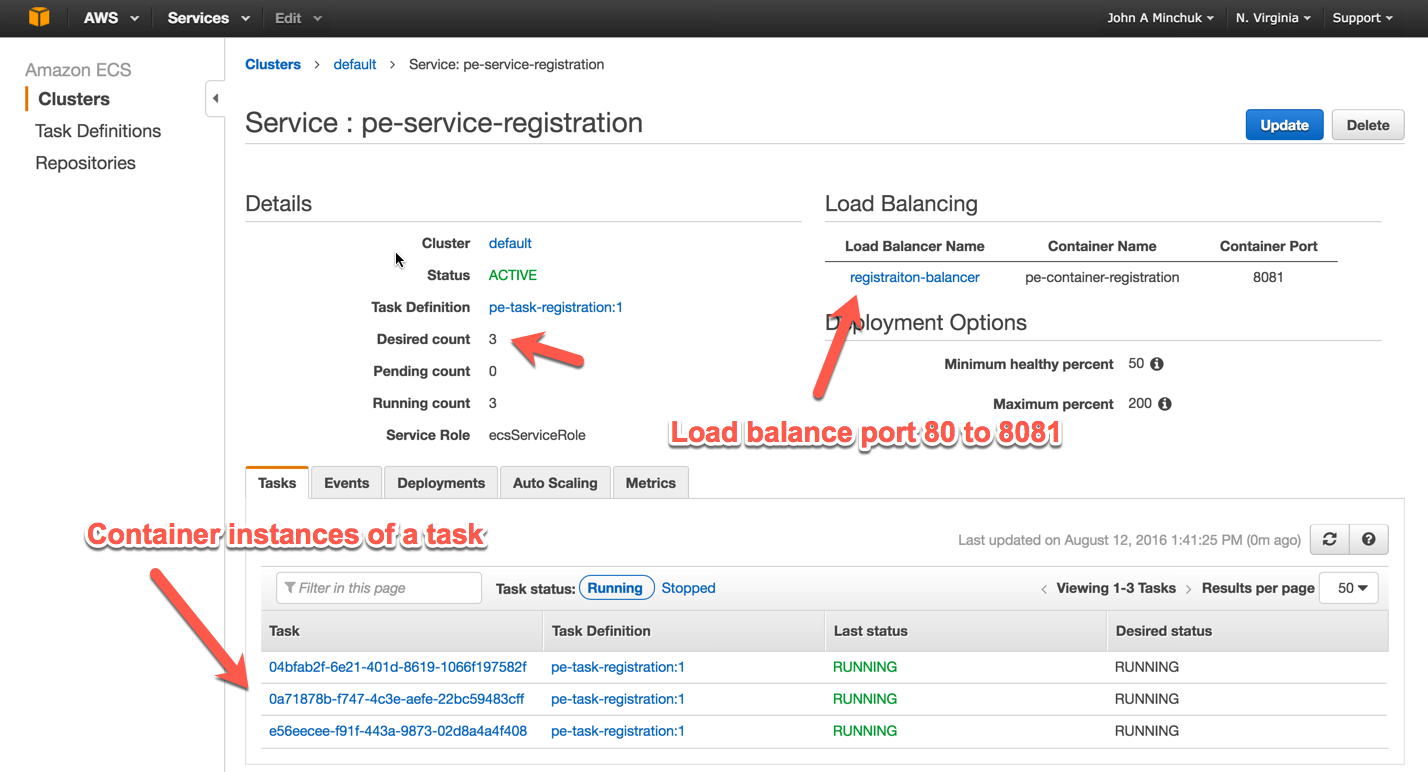Switch to the Tasks tab
Image resolution: width=1428 pixels, height=772 pixels.
[x=277, y=482]
